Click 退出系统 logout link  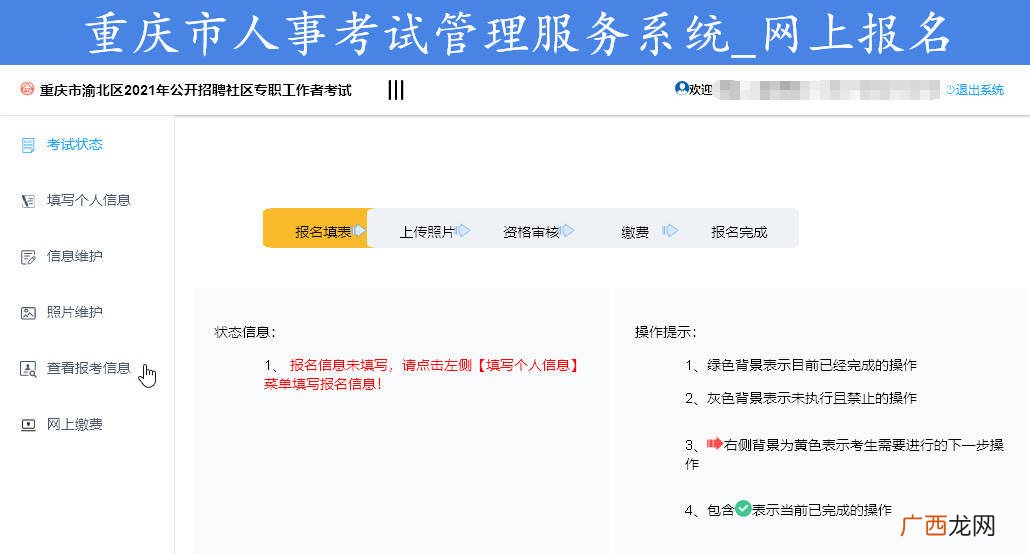975,90
